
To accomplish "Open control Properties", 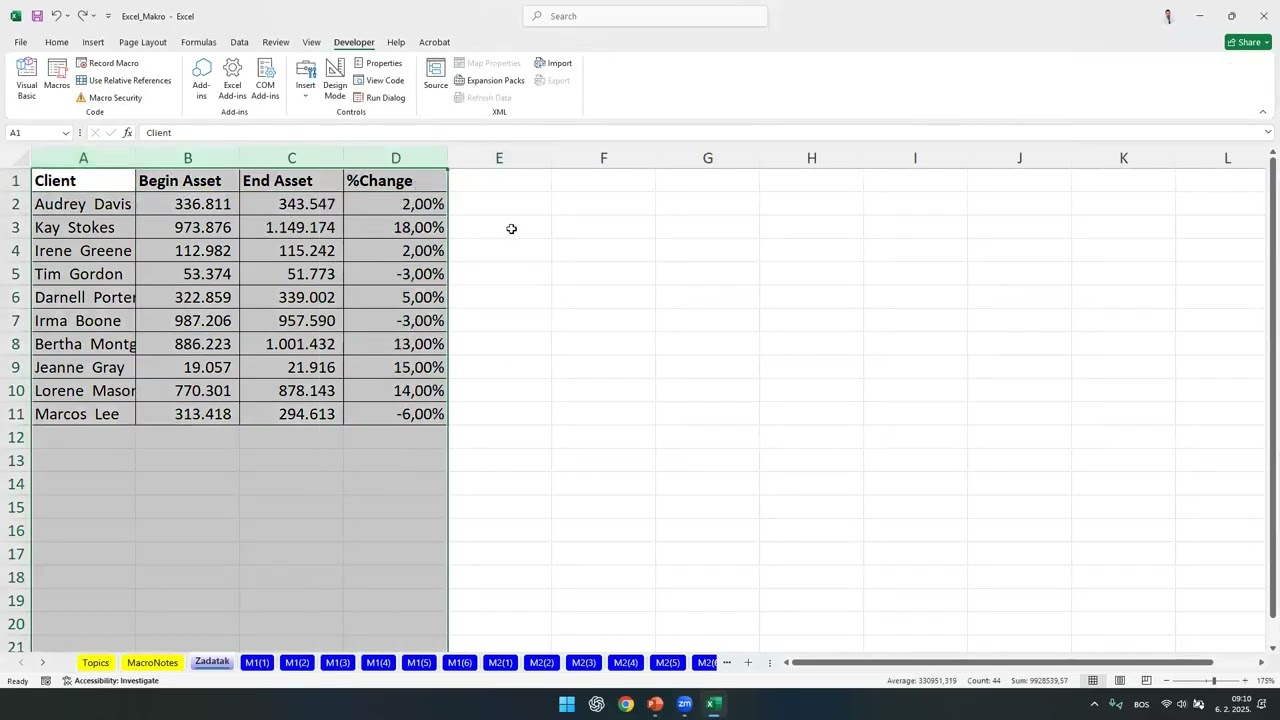I will point(378,63).
